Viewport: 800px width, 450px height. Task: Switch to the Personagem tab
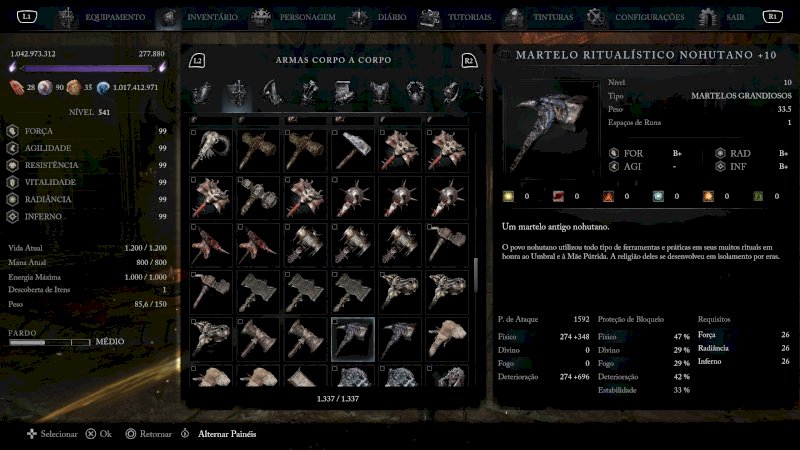tap(307, 17)
